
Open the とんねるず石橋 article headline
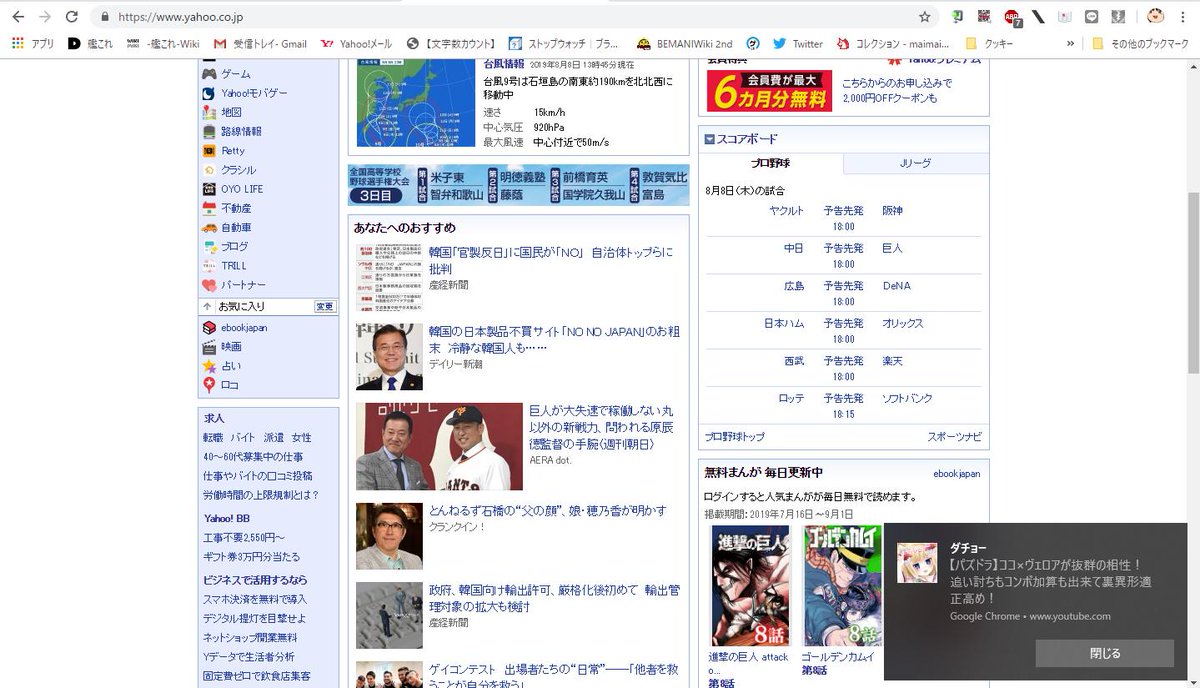pyautogui.click(x=547, y=511)
